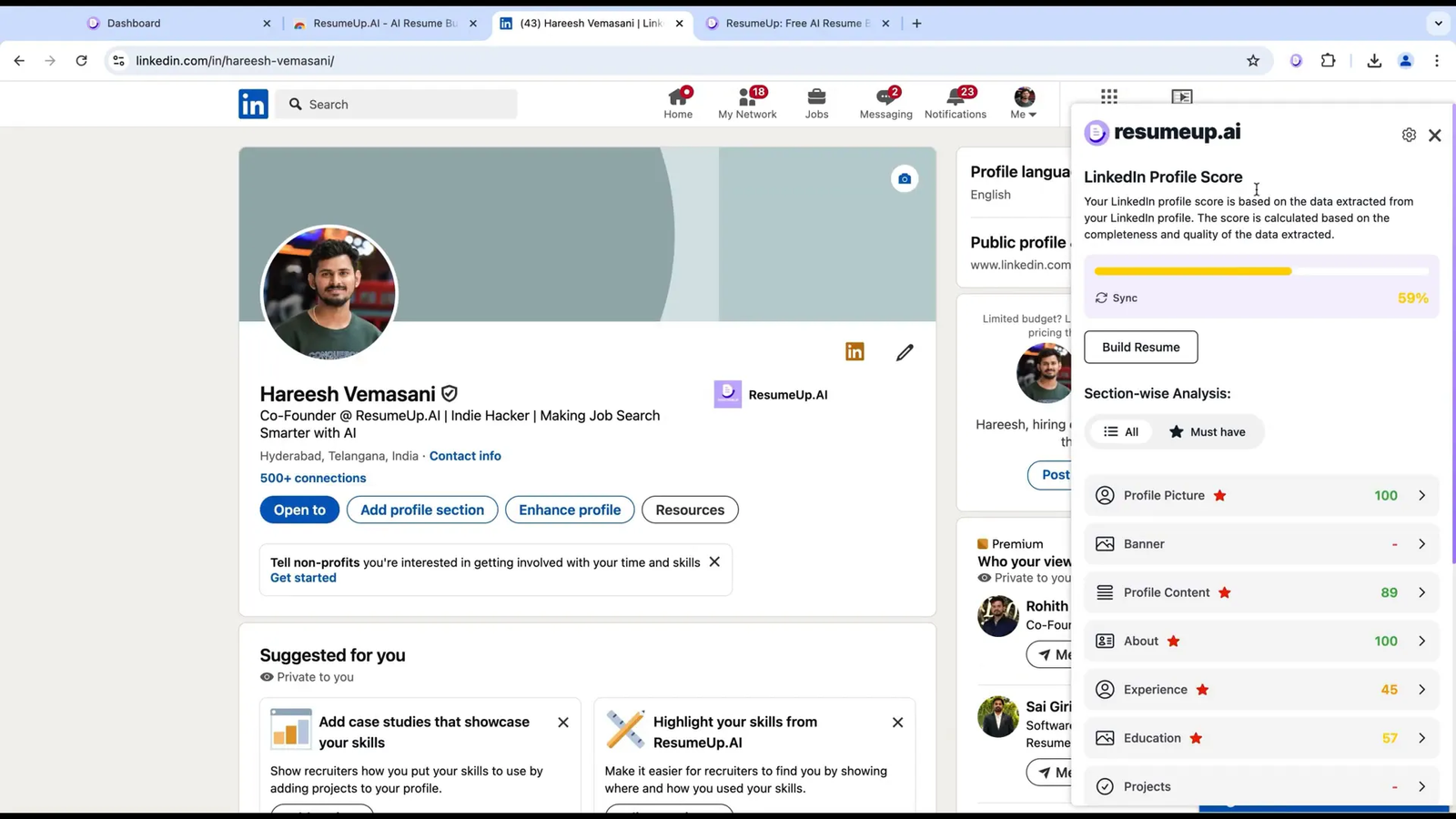Screen dimensions: 1456x819
Task: Edit banner with the camera icon
Action: click(x=904, y=178)
